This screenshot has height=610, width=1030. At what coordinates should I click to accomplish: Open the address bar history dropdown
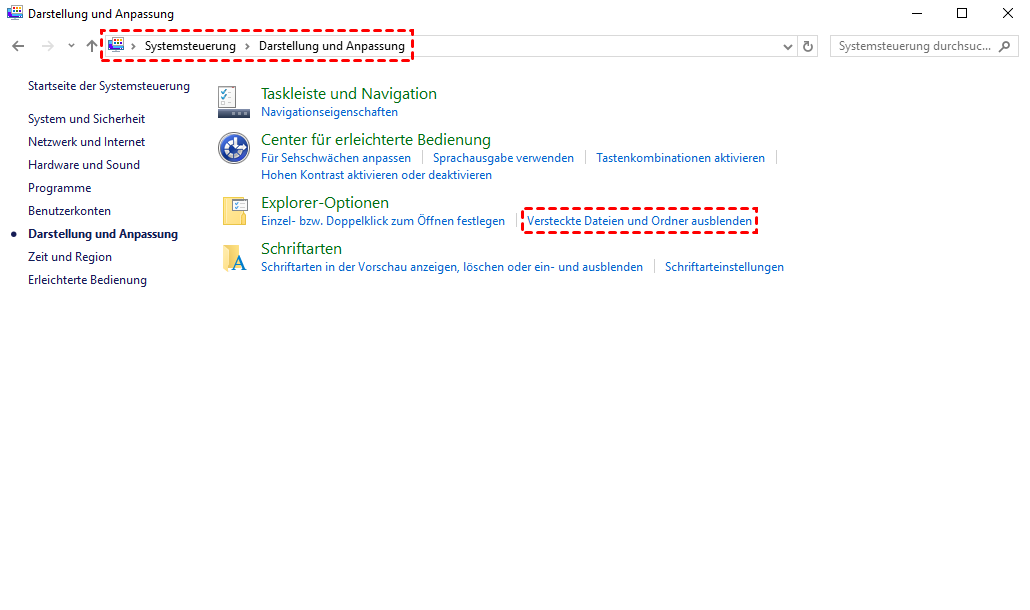[788, 46]
